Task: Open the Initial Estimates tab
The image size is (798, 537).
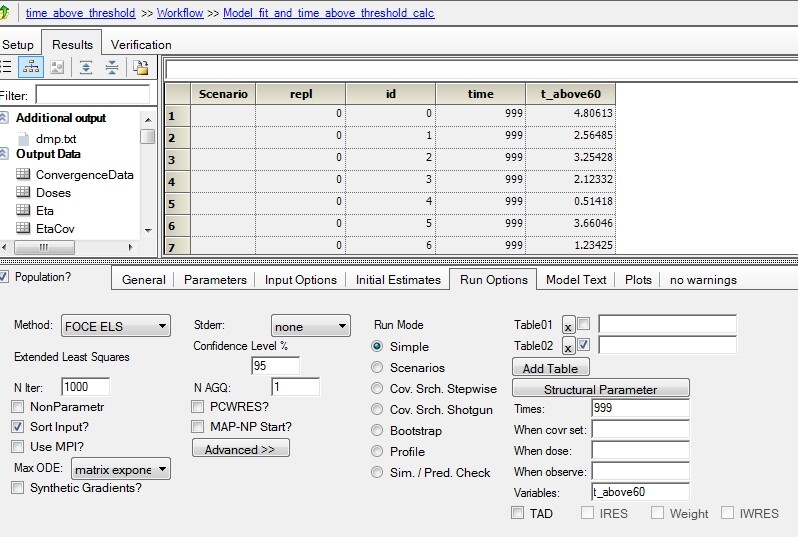Action: pyautogui.click(x=398, y=280)
